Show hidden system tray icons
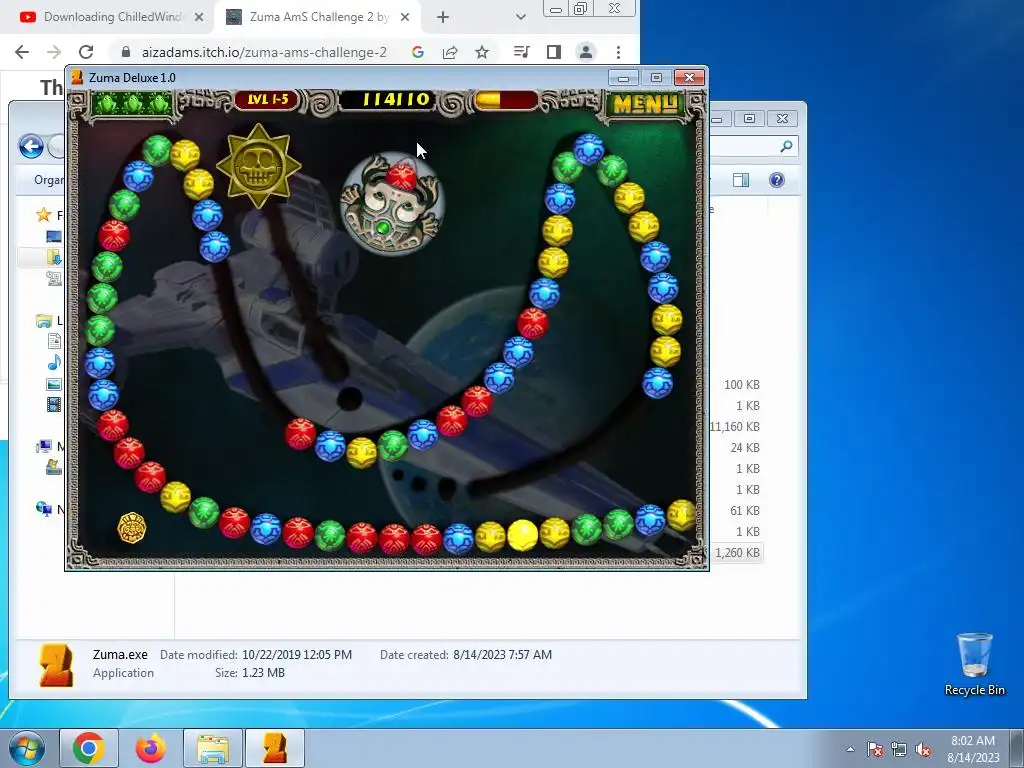1024x768 pixels. point(850,749)
